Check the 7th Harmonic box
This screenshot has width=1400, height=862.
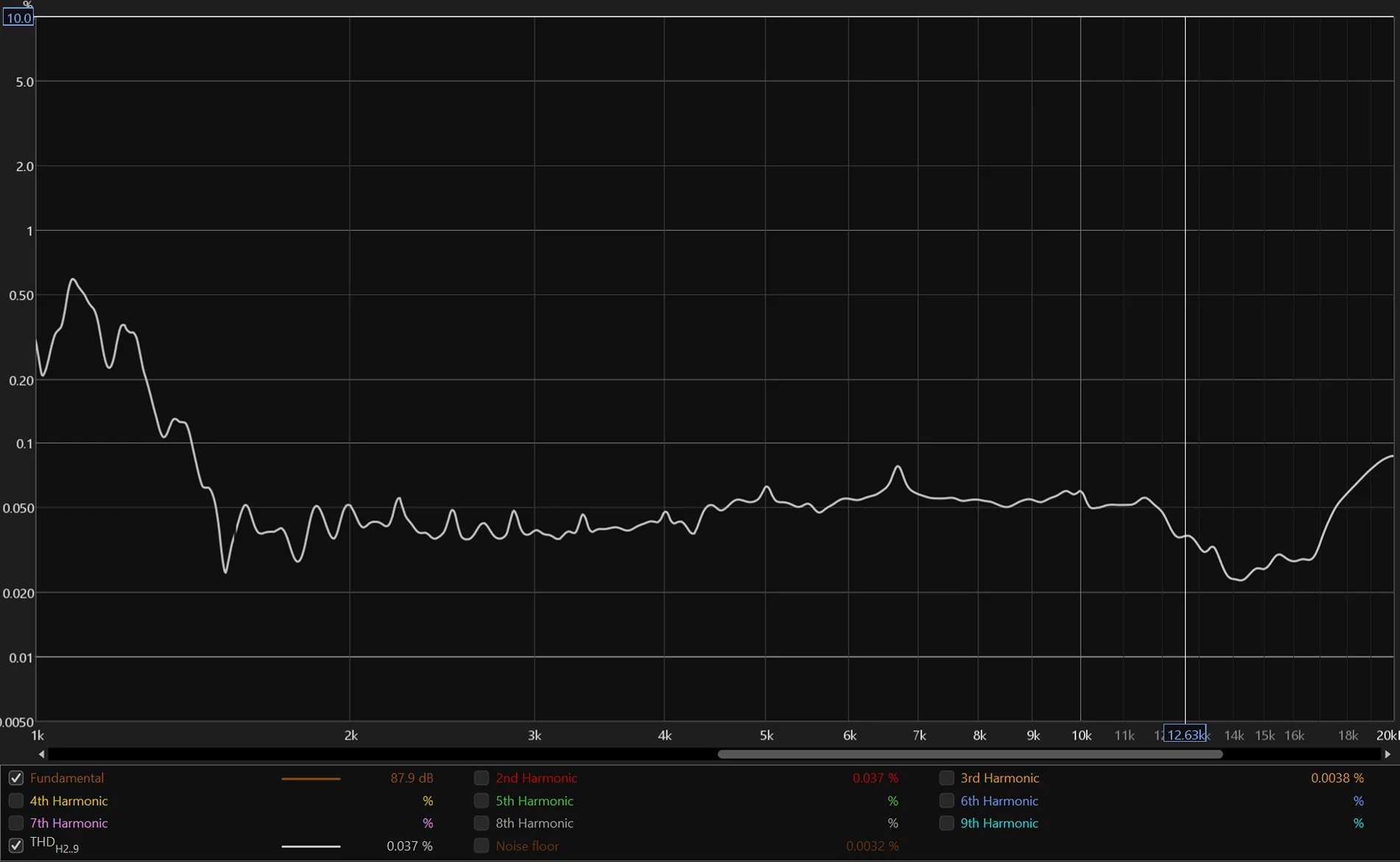15,823
